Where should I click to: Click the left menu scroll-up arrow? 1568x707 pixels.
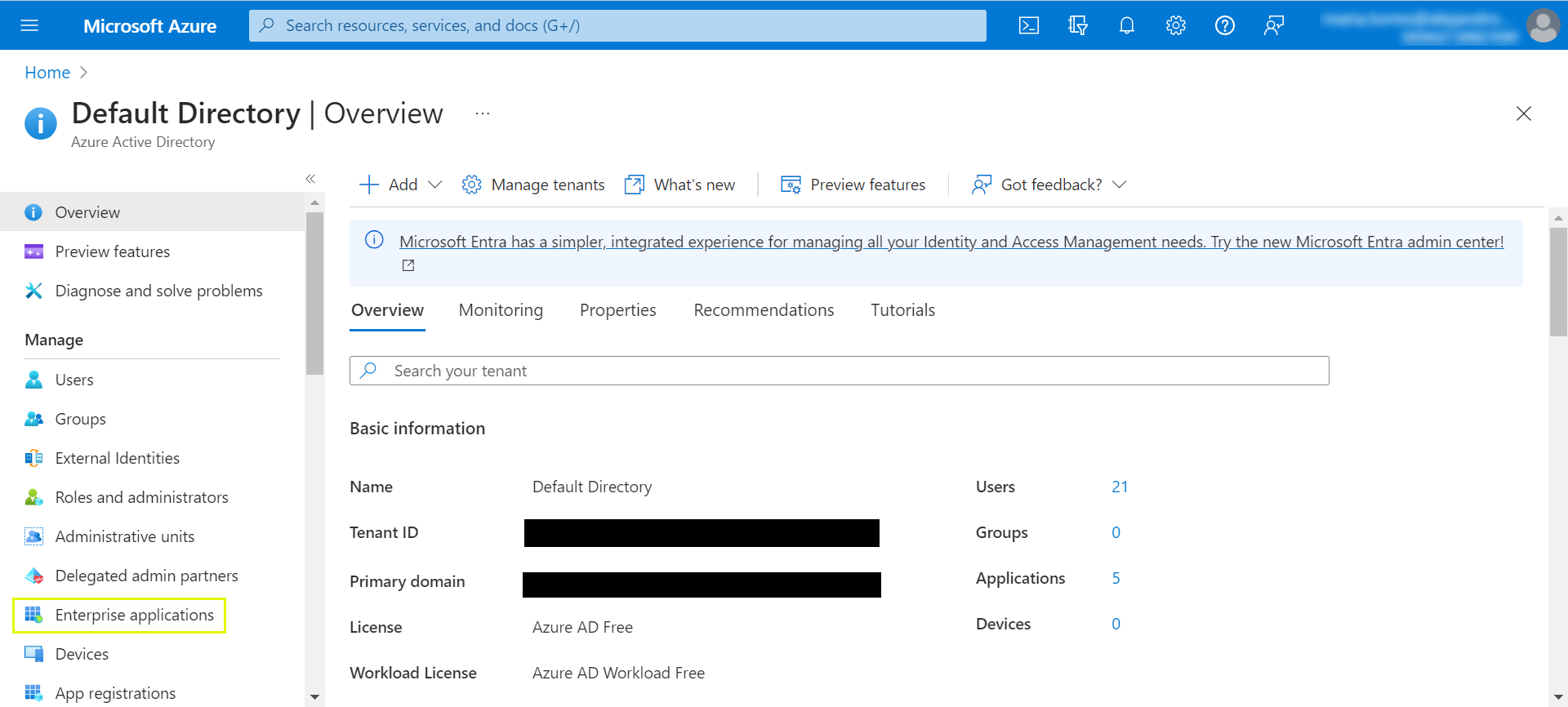(314, 202)
